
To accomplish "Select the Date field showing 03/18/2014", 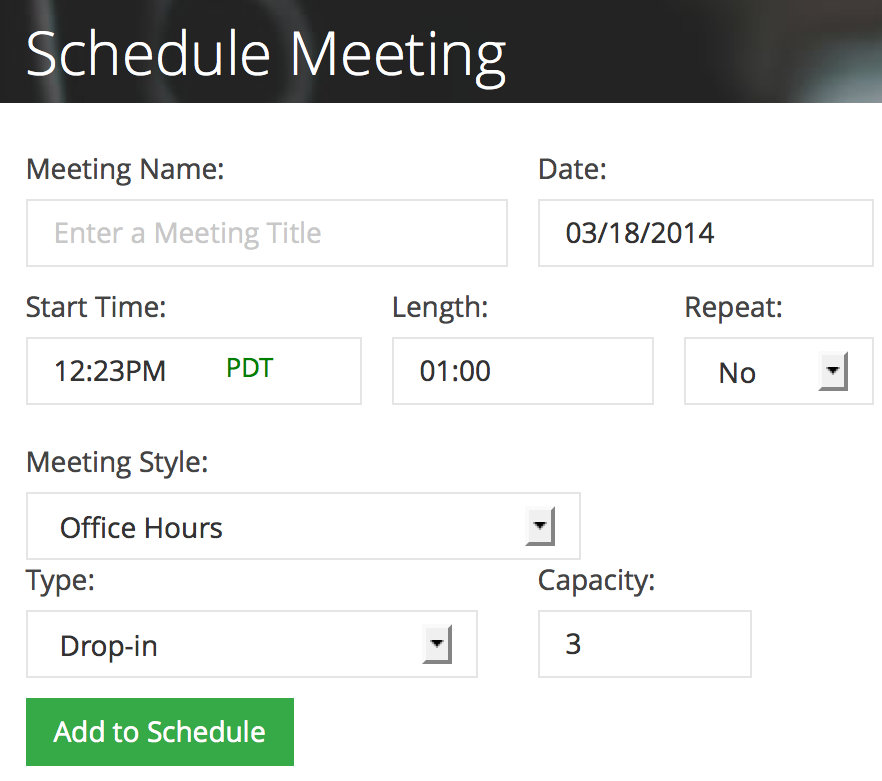I will coord(705,233).
